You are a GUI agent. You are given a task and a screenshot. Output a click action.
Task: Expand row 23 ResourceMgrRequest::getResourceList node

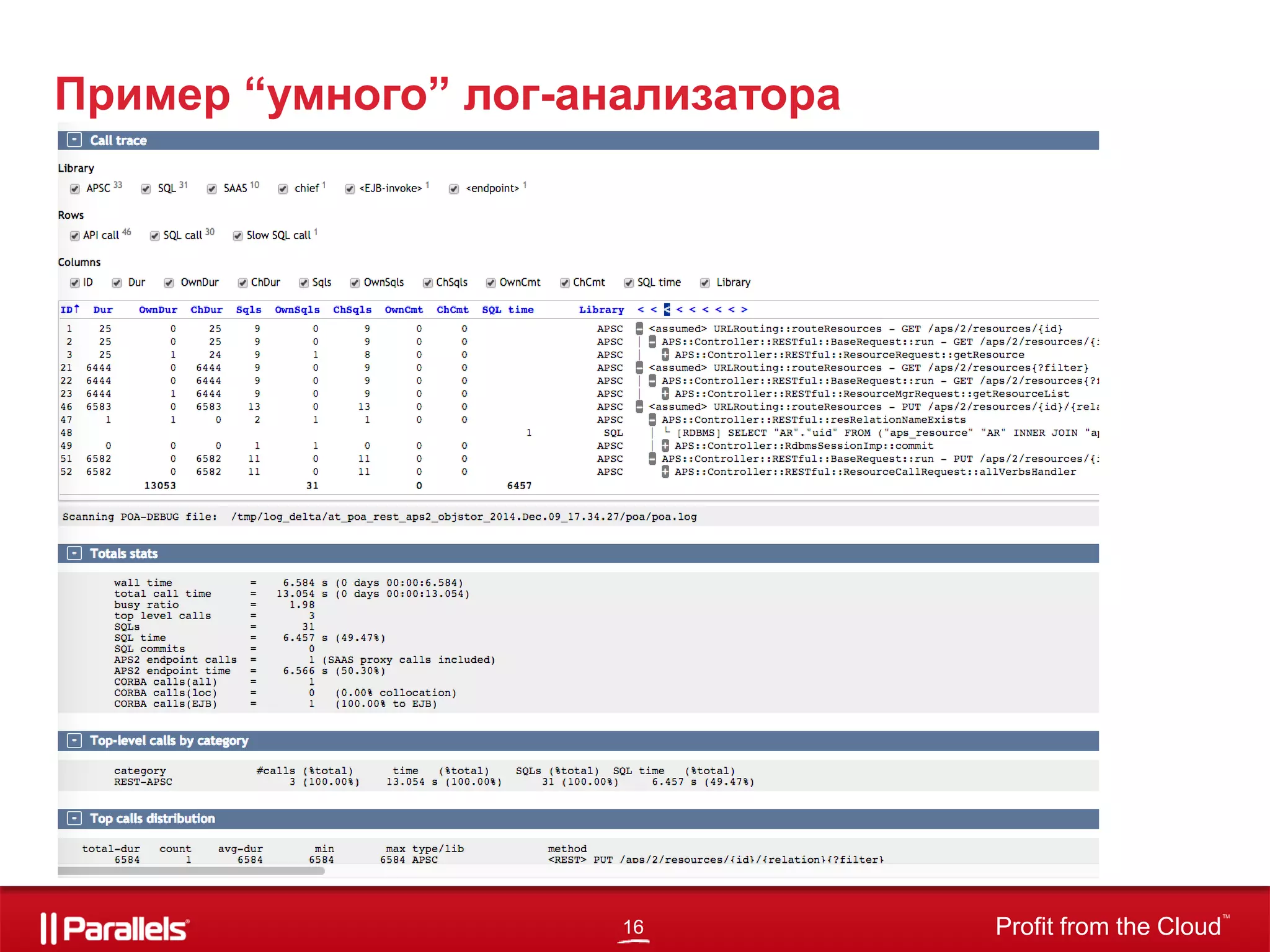[665, 394]
